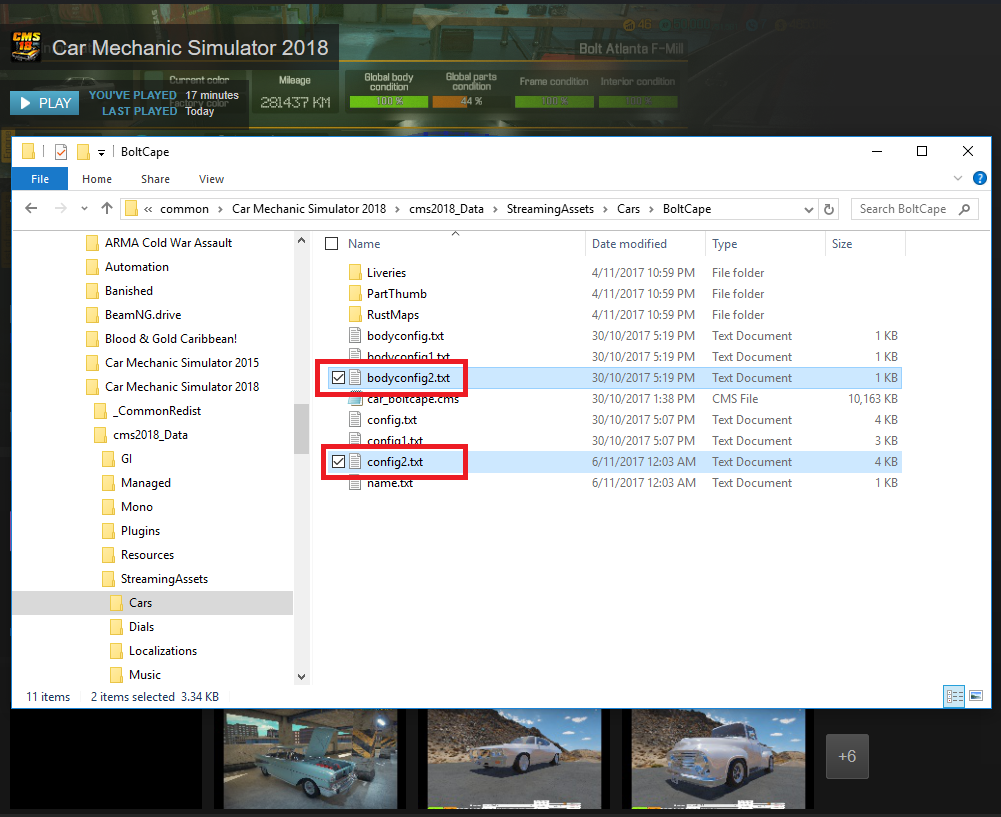This screenshot has height=817, width=1001.
Task: Open the recent locations dropdown arrow
Action: click(84, 209)
